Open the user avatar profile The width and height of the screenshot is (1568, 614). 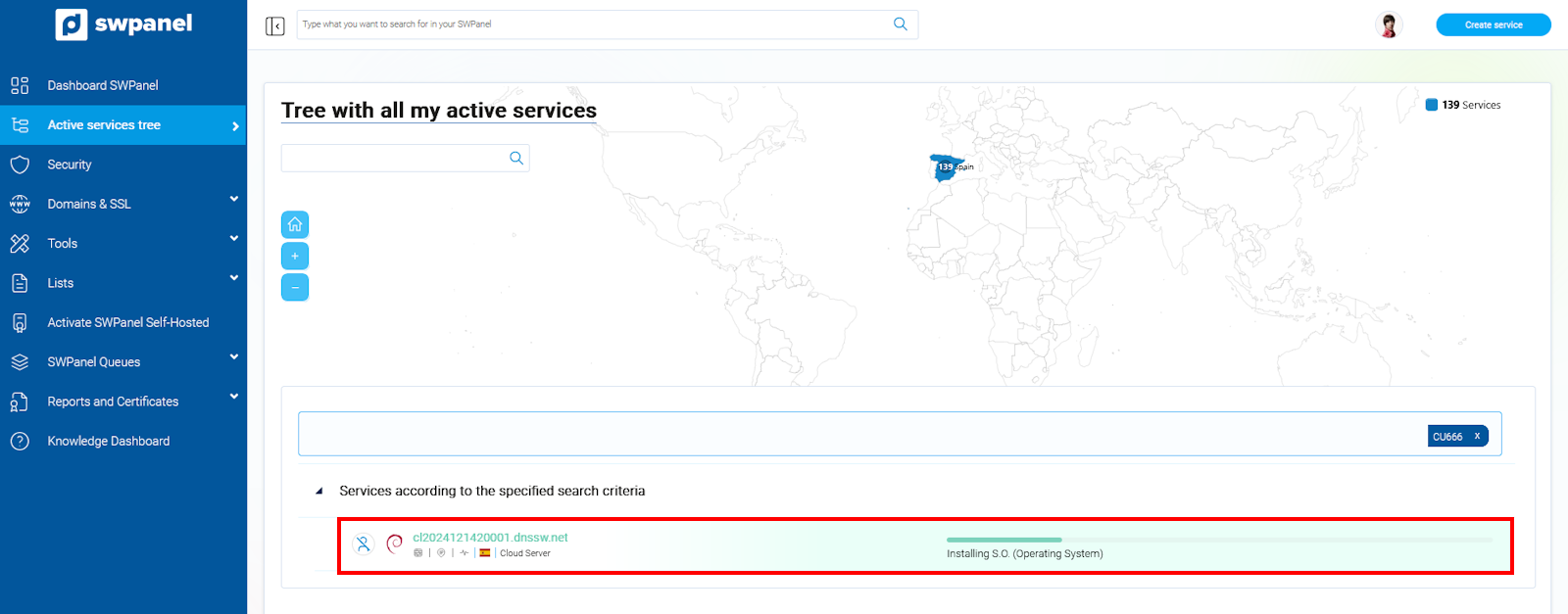tap(1388, 25)
